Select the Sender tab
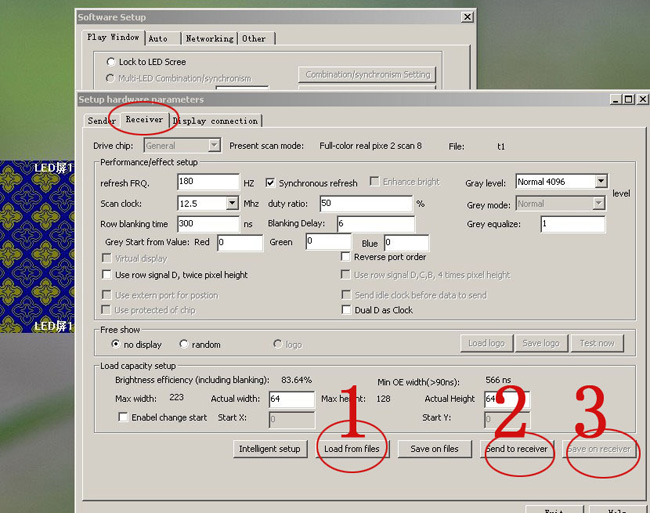The width and height of the screenshot is (650, 513). (x=101, y=120)
